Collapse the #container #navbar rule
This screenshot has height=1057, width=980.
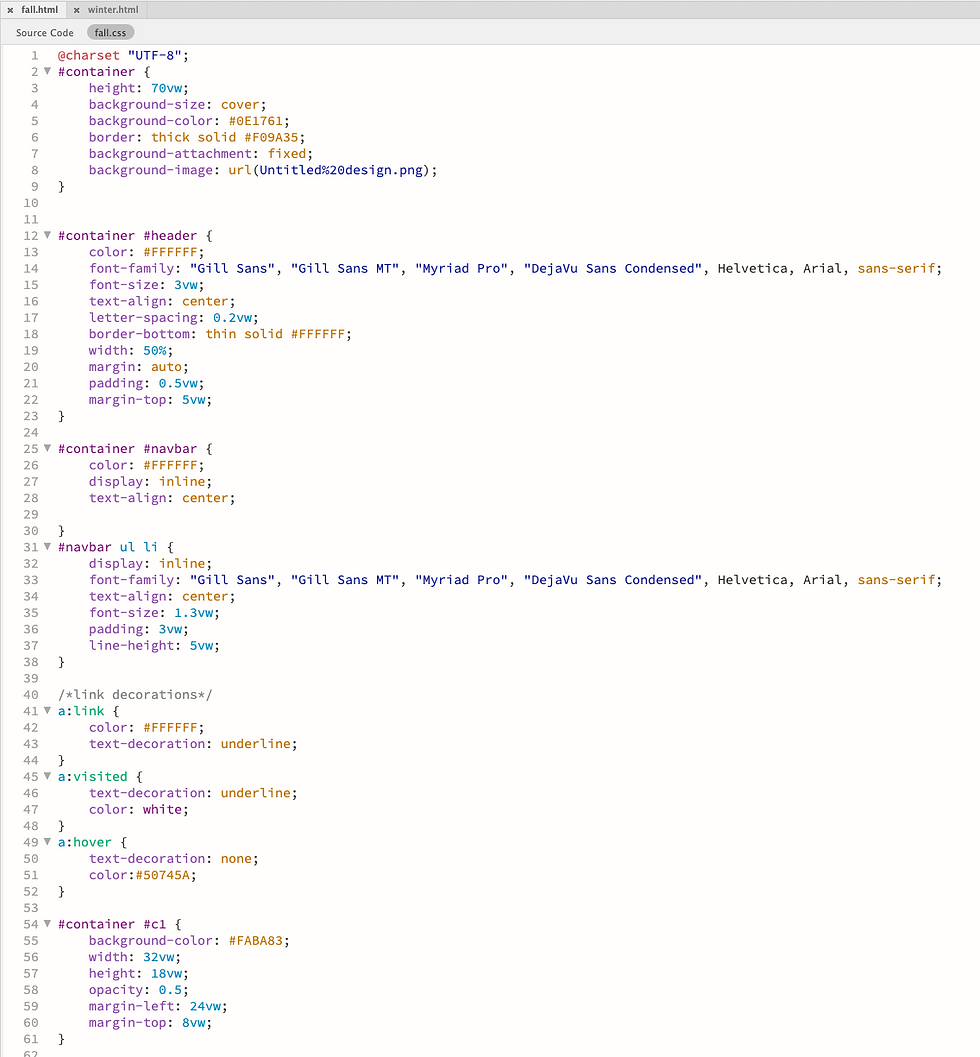point(47,448)
